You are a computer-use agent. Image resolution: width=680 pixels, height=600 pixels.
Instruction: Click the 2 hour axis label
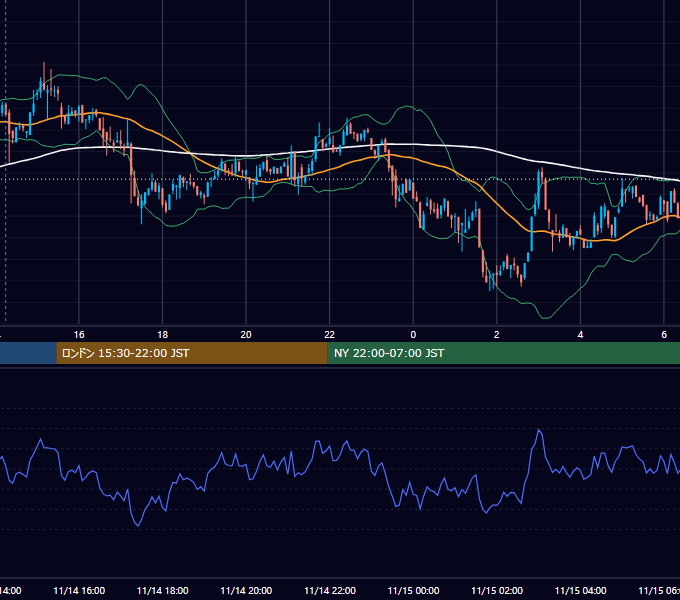497,335
